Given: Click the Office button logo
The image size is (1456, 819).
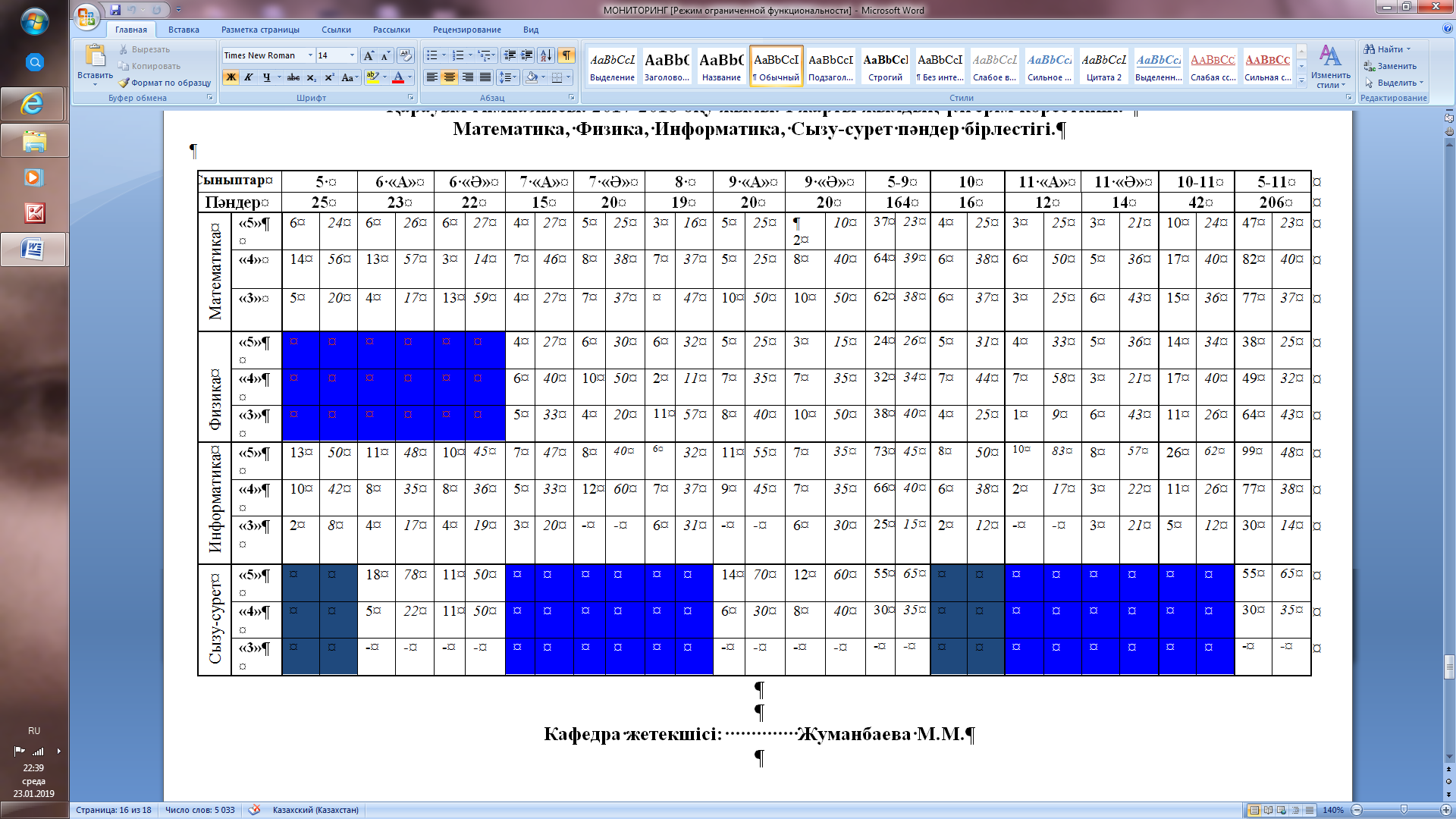Looking at the screenshot, I should [x=87, y=15].
